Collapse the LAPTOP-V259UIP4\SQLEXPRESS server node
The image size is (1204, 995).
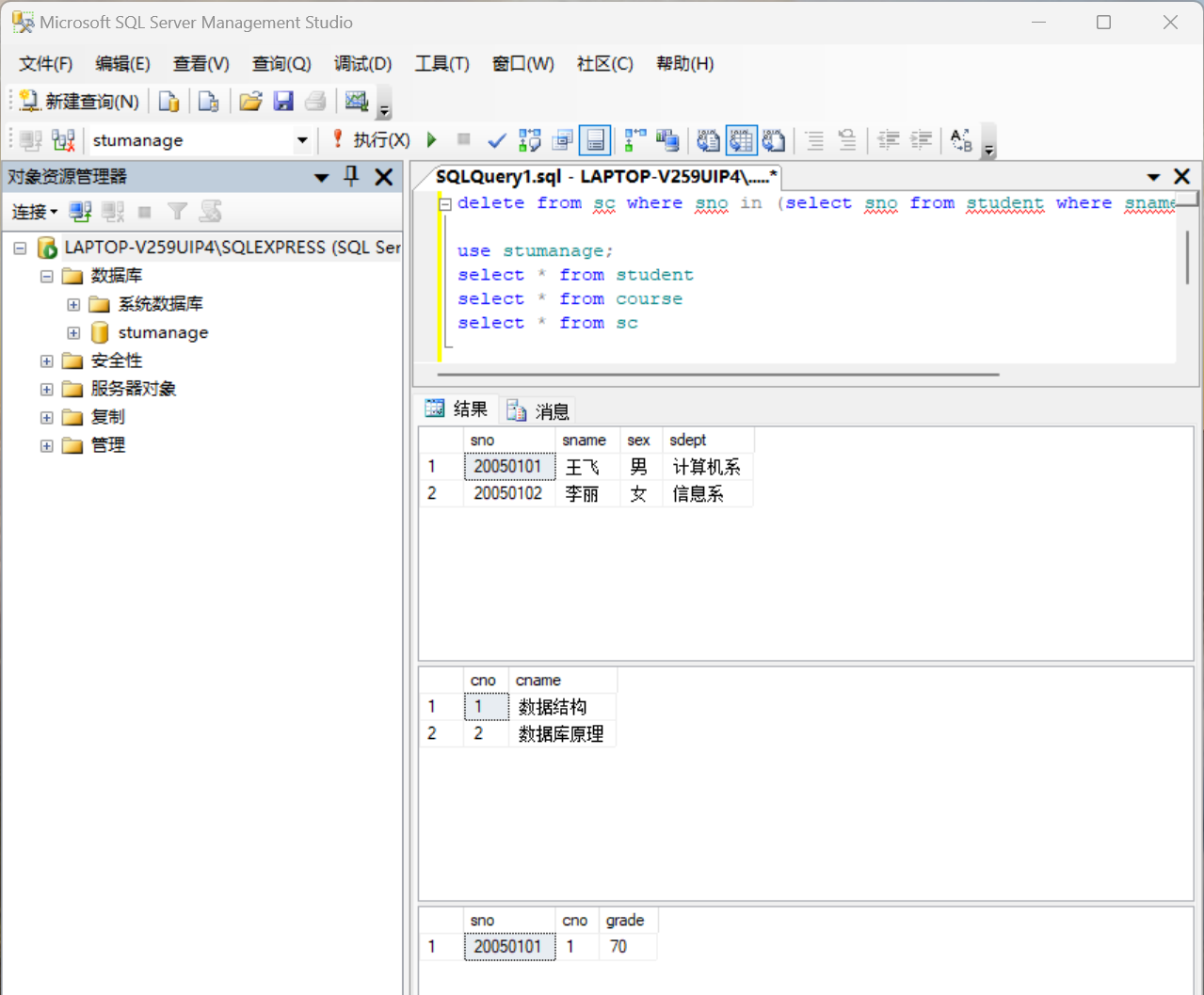coord(20,249)
